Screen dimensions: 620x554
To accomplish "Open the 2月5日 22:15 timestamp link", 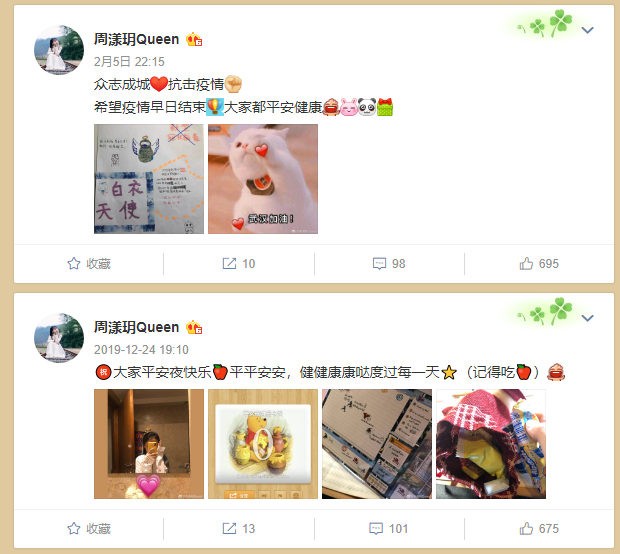I will click(129, 62).
